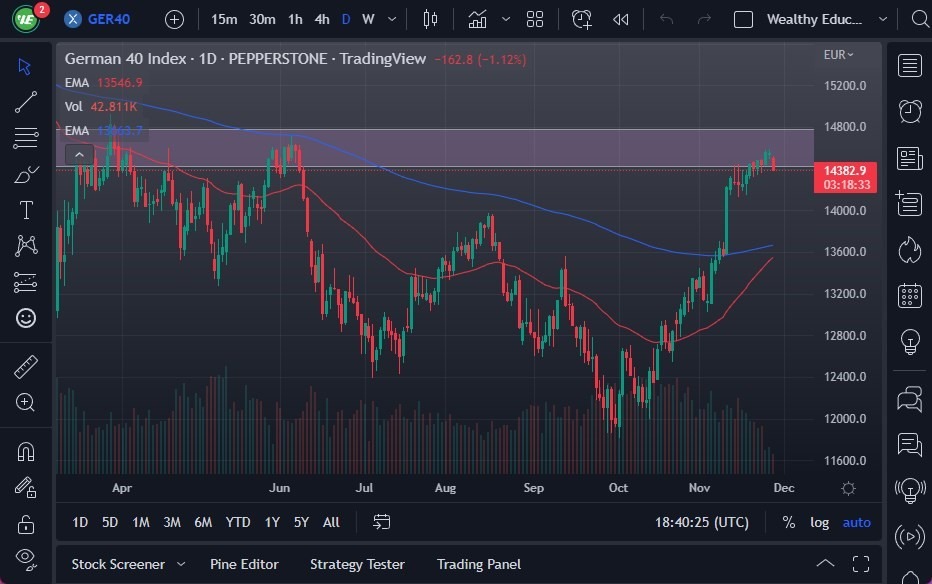Open the Indicators menu from the top toolbar
The height and width of the screenshot is (584, 932).
click(x=477, y=19)
